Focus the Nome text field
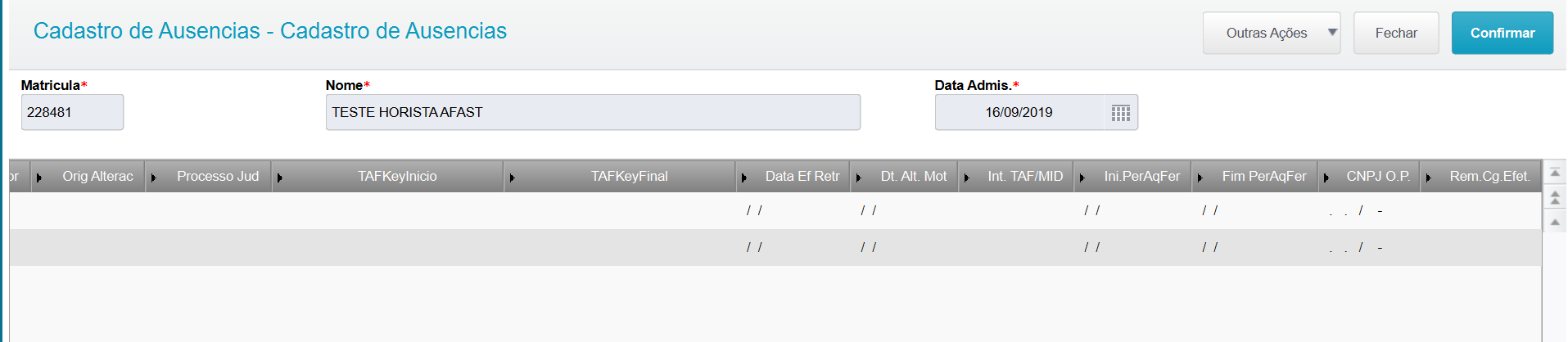 pyautogui.click(x=592, y=113)
